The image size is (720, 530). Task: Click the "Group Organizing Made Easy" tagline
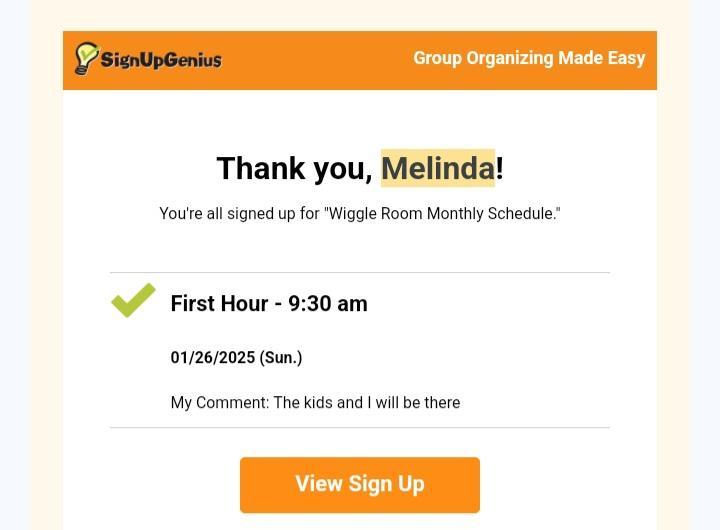(529, 58)
